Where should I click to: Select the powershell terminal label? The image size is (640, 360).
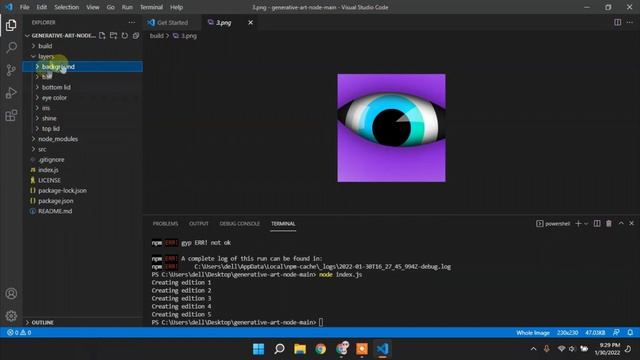click(x=553, y=224)
